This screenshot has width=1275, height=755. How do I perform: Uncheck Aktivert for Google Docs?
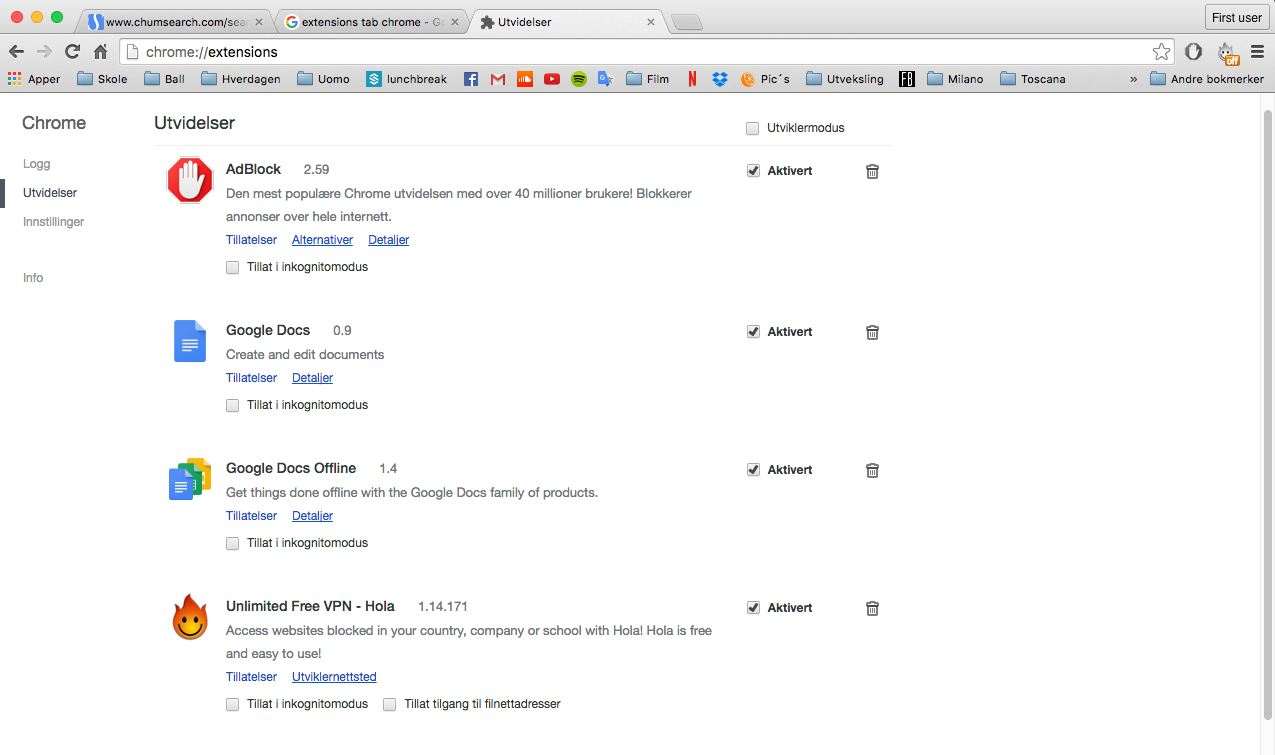point(753,332)
